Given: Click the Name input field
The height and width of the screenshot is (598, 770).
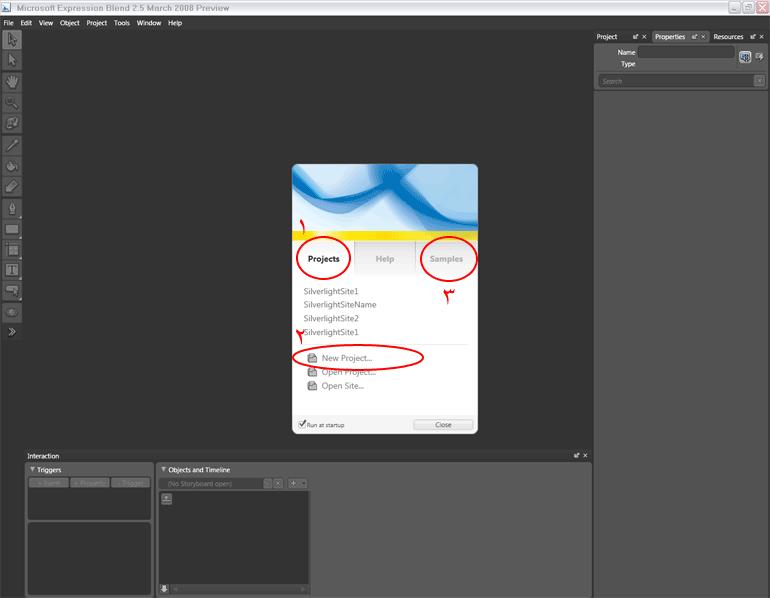Looking at the screenshot, I should (x=686, y=52).
